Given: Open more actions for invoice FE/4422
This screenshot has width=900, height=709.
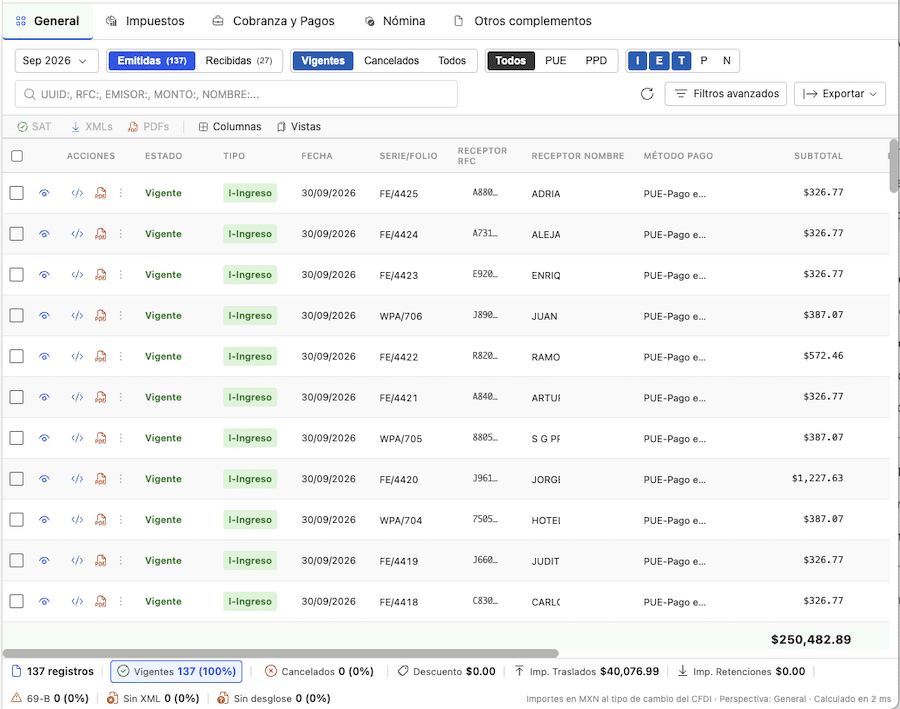Looking at the screenshot, I should pyautogui.click(x=121, y=356).
